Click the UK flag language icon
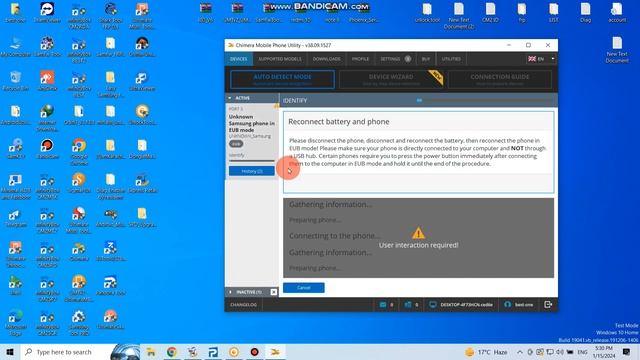Screen dimensions: 640x360 pyautogui.click(x=532, y=59)
